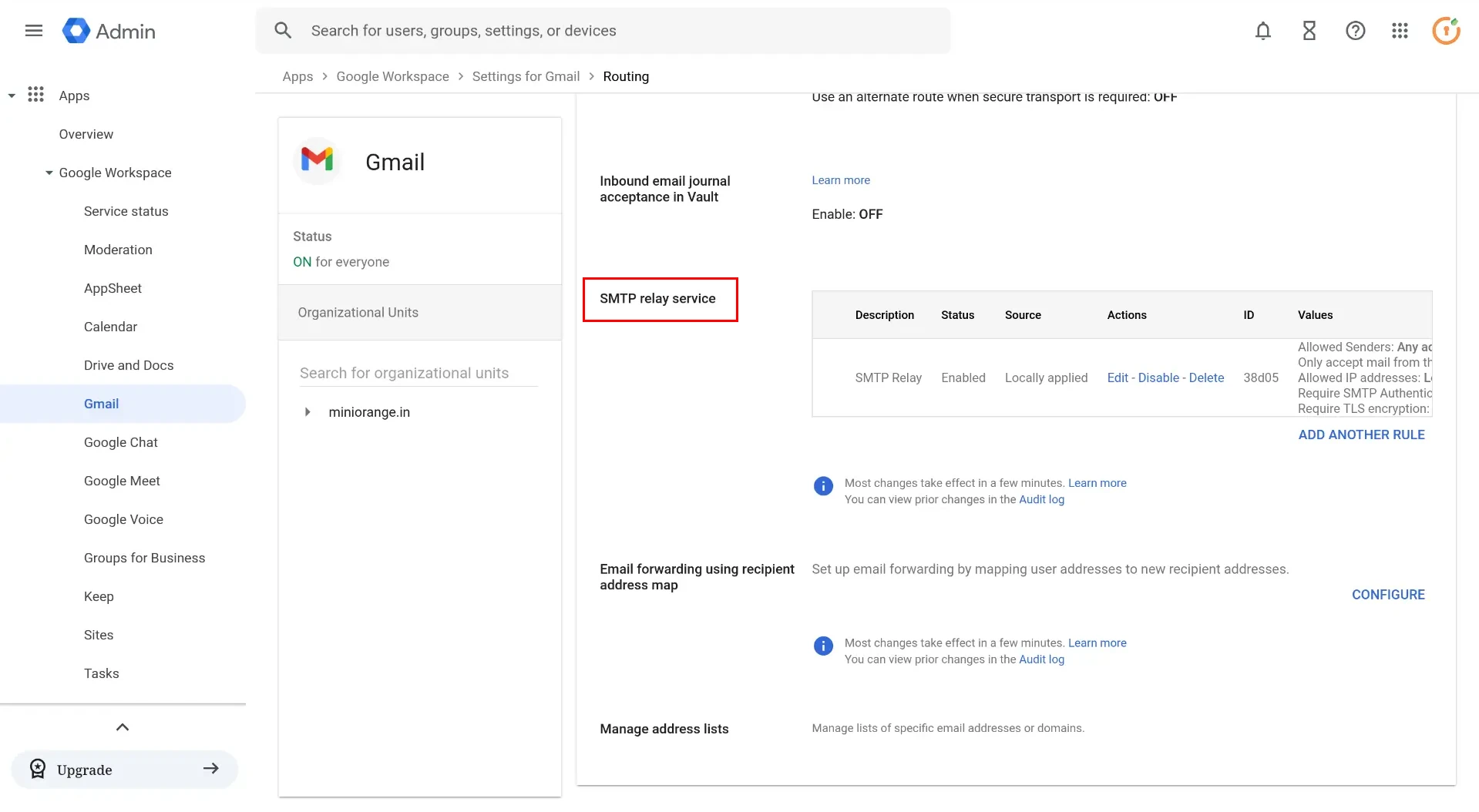1479x812 pixels.
Task: Open the navigation hamburger menu
Action: pos(33,31)
